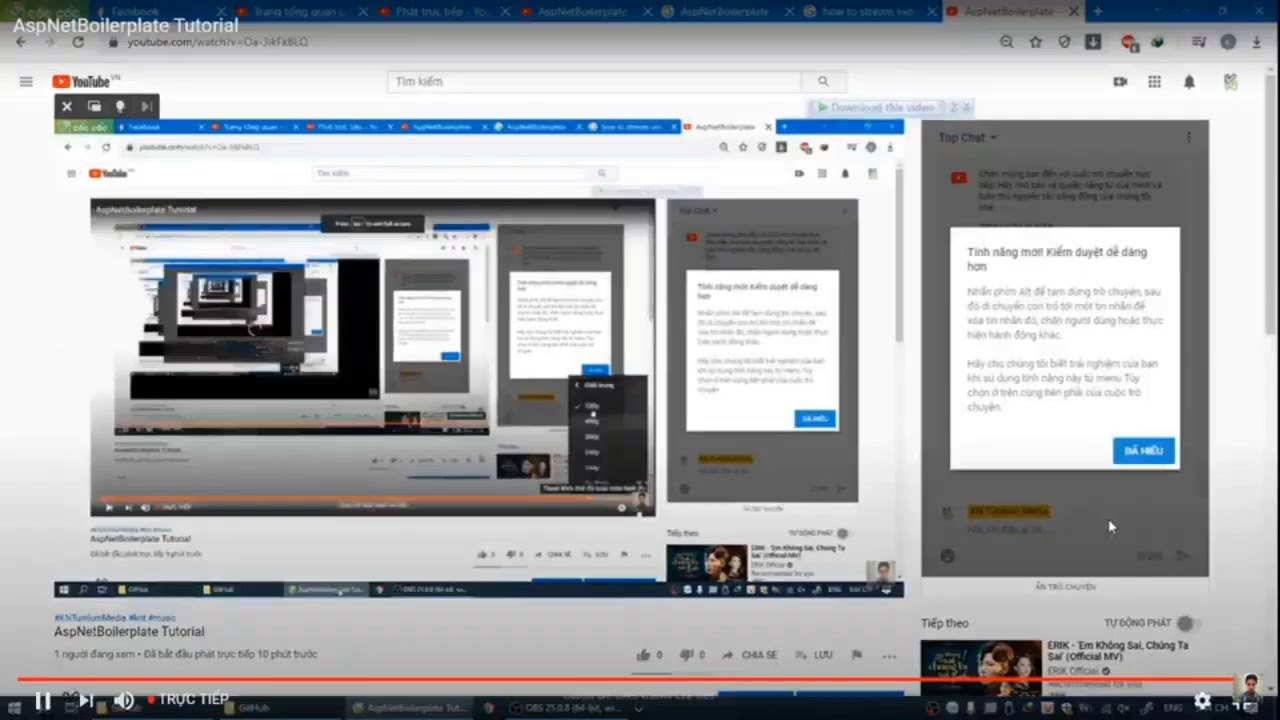Send the chat message arrow
This screenshot has width=1280, height=720.
point(1184,556)
